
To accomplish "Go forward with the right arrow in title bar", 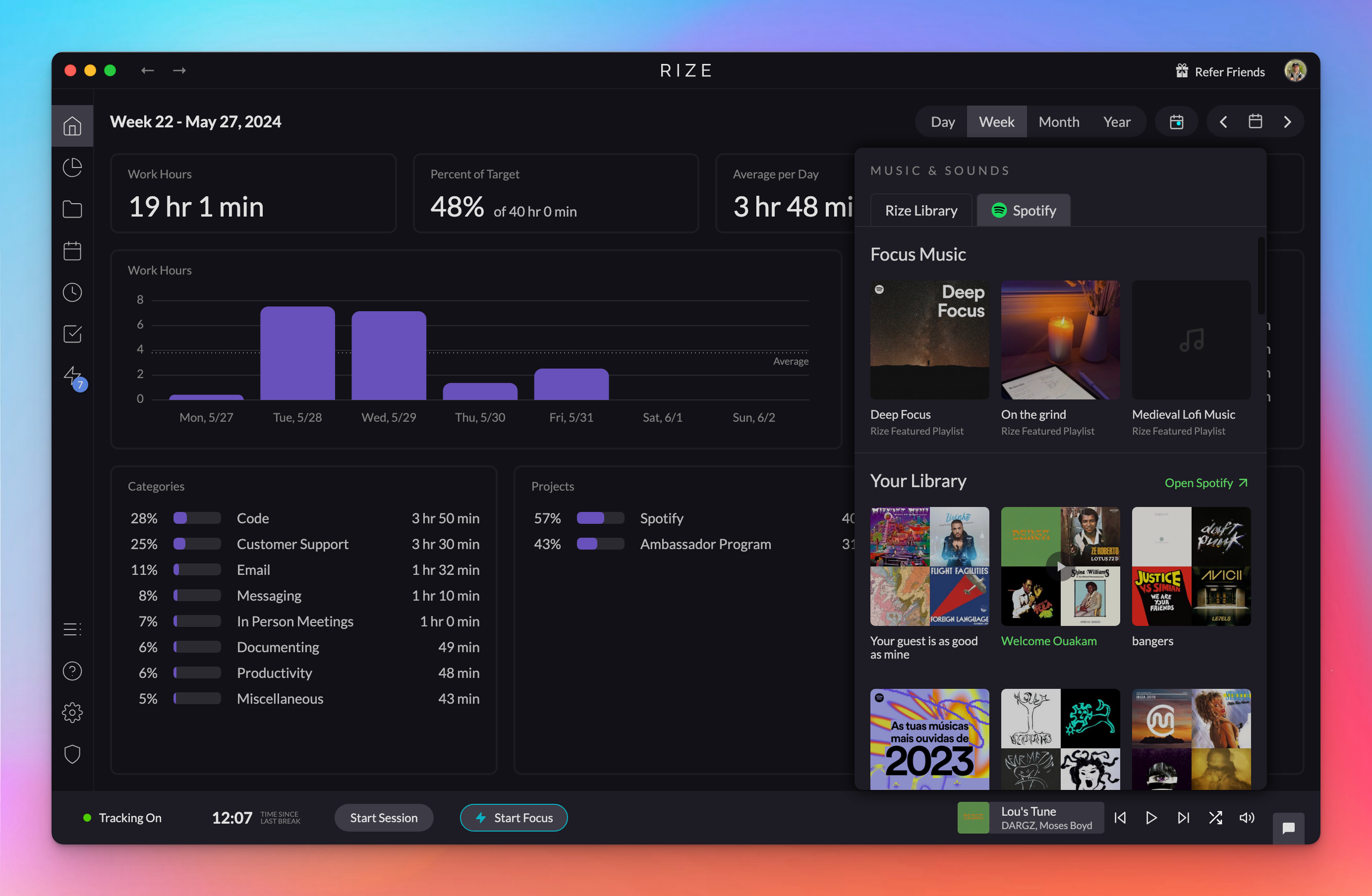I will [179, 70].
